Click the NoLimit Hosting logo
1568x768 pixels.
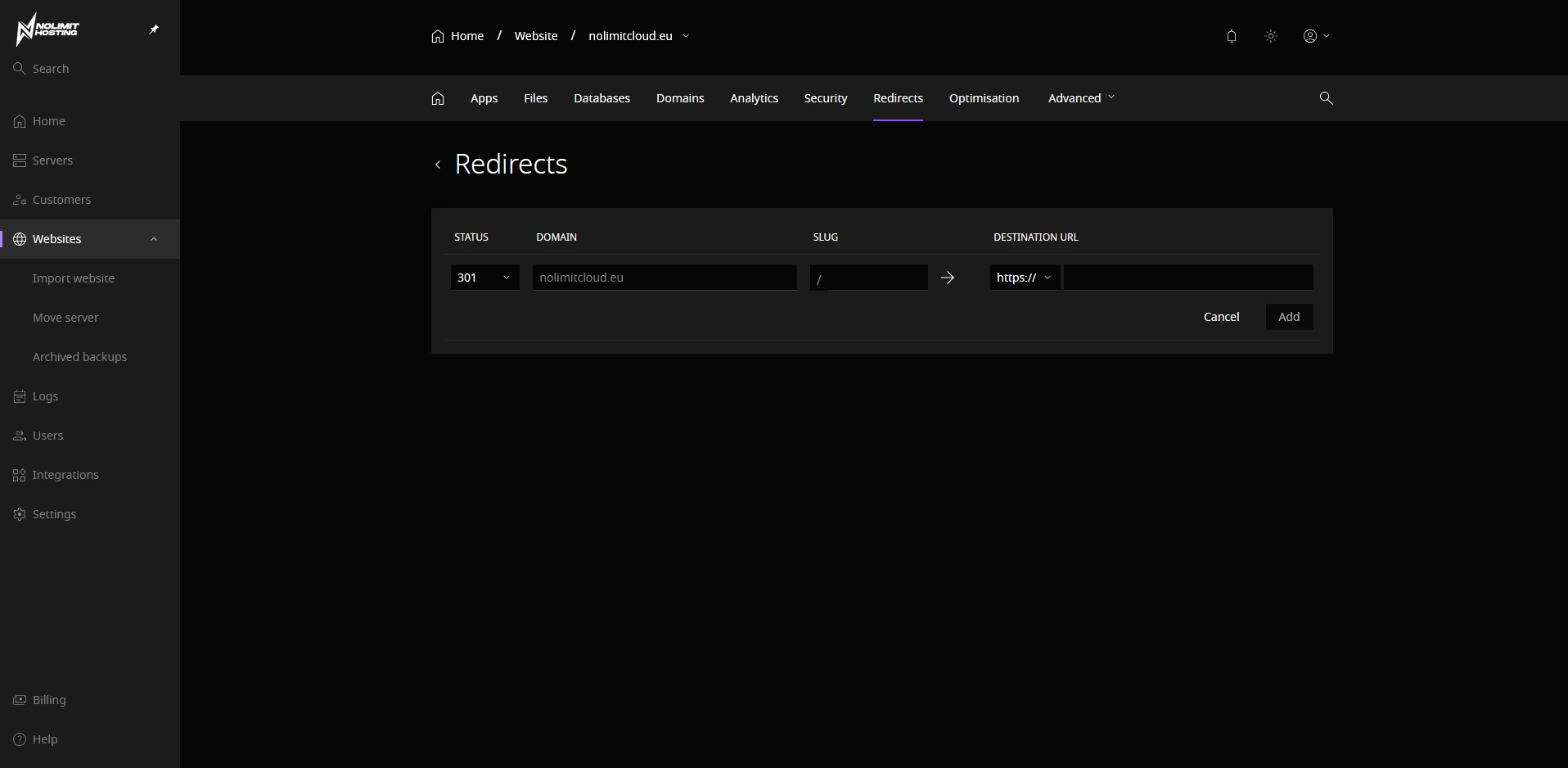tap(47, 29)
